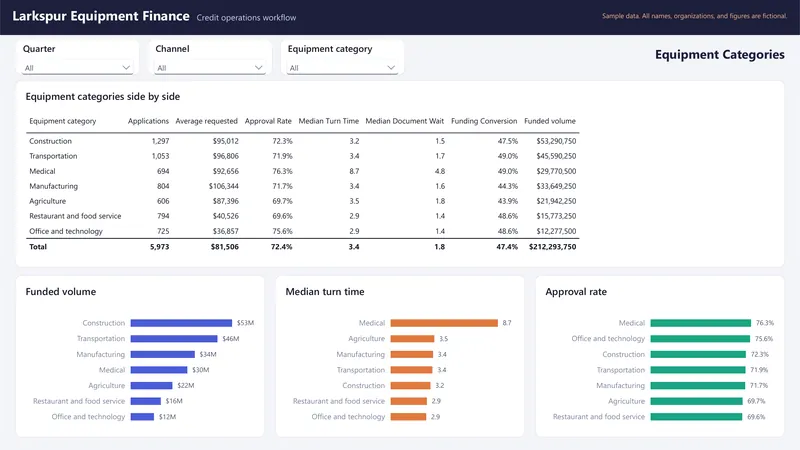Image resolution: width=800 pixels, height=450 pixels.
Task: Click the Transportation bar in Funded volume chart
Action: pos(174,339)
